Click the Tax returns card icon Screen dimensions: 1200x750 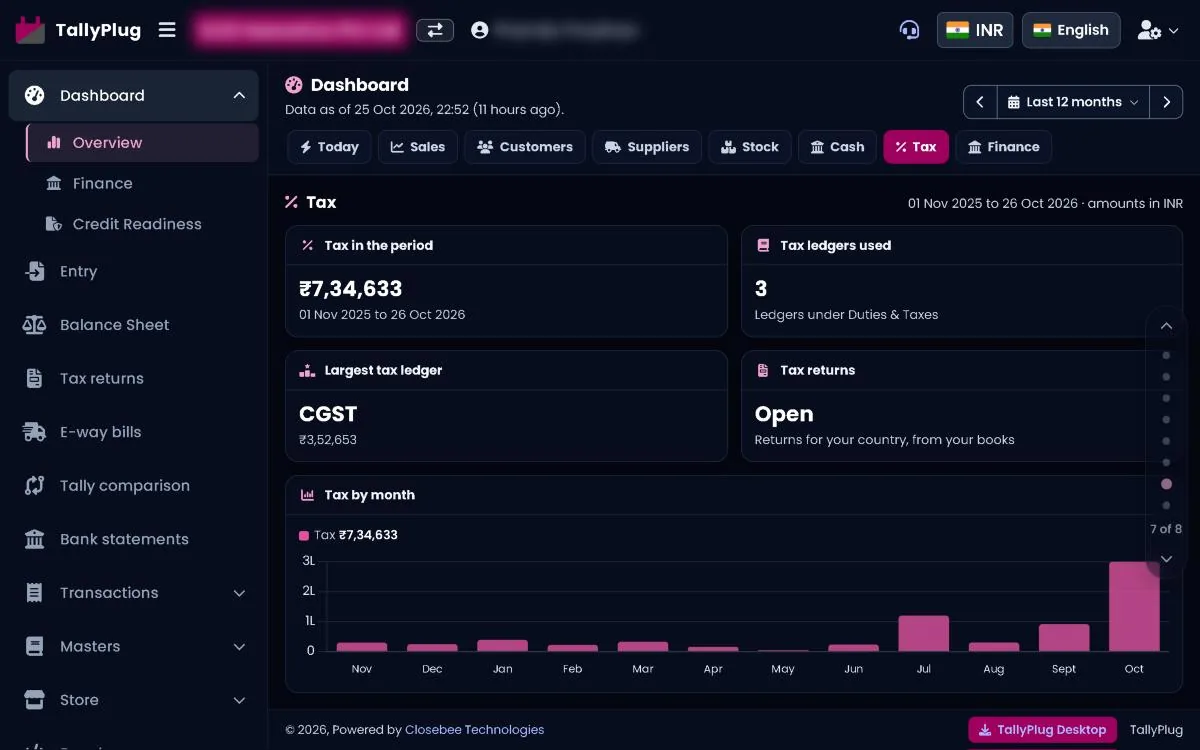coord(763,370)
